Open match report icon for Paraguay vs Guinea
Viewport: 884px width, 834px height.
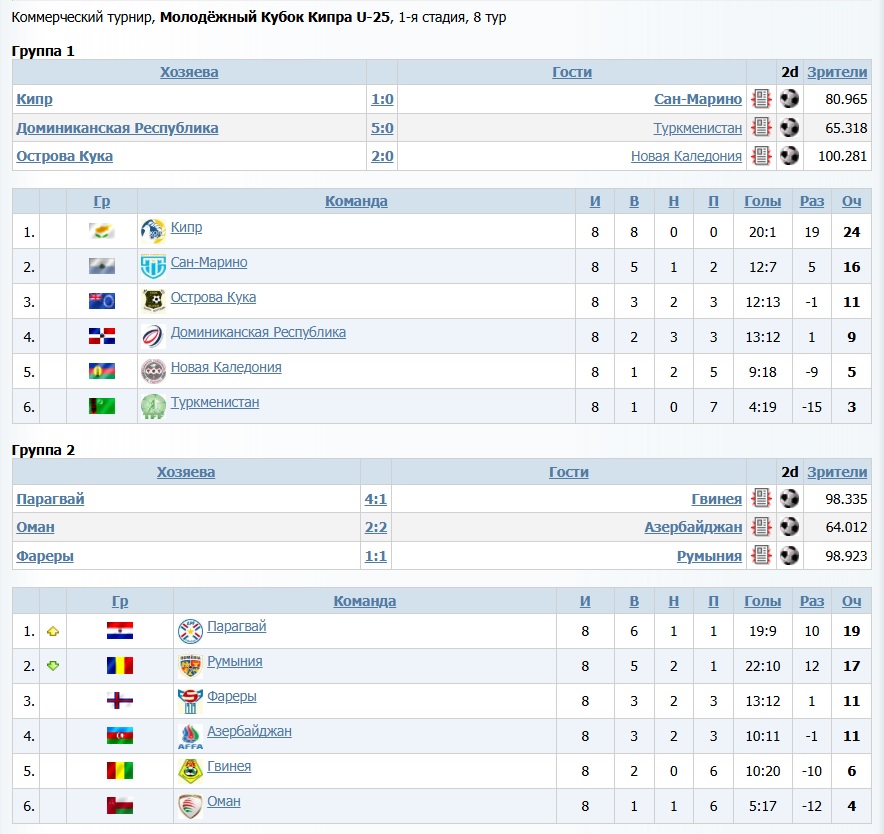pyautogui.click(x=762, y=499)
